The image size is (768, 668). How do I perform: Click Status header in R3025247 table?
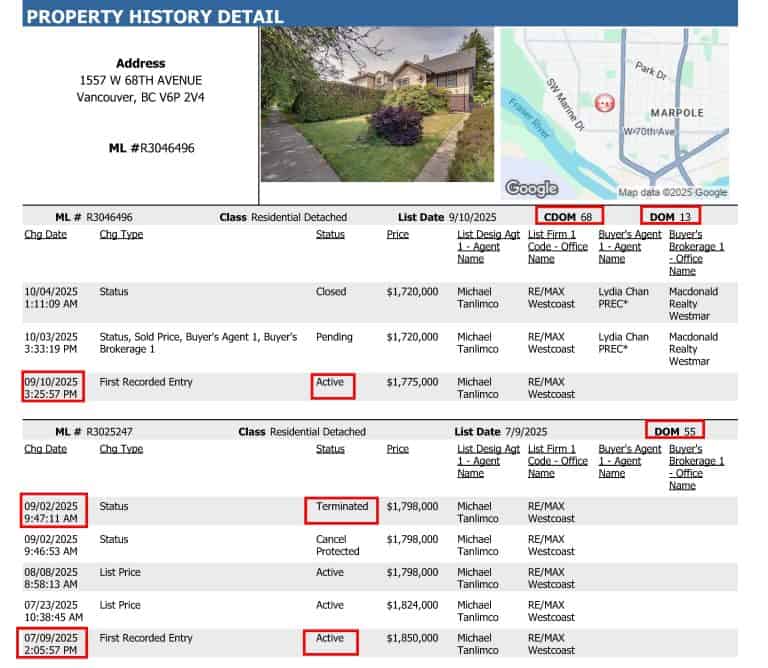330,449
